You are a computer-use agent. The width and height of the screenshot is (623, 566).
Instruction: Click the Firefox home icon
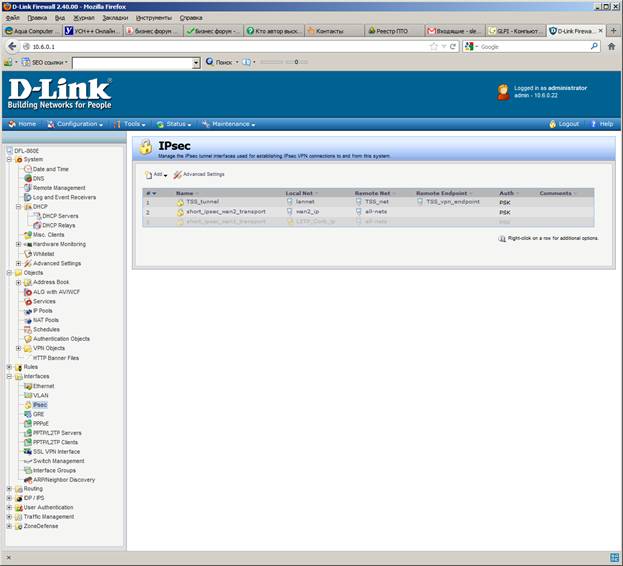click(611, 46)
